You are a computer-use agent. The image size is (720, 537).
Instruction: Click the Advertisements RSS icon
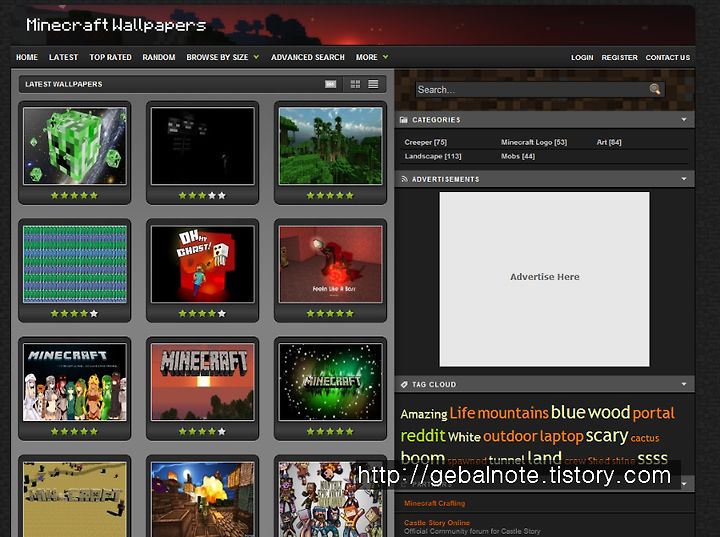coord(404,179)
